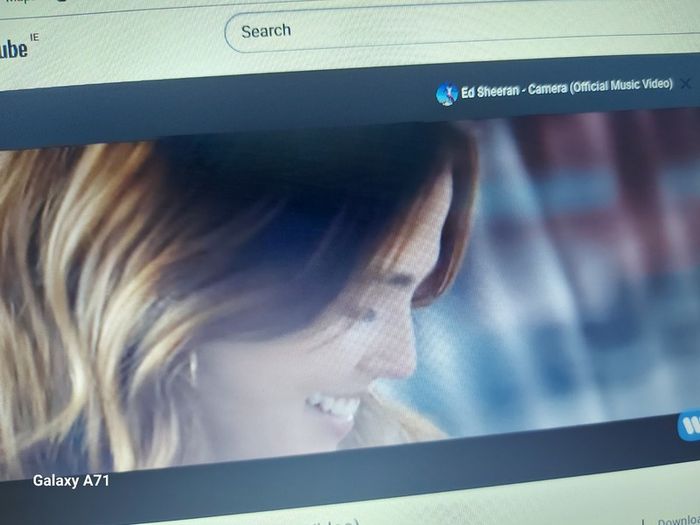The width and height of the screenshot is (700, 525).
Task: Open Ed Sheeran channel avatar icon
Action: click(x=447, y=94)
